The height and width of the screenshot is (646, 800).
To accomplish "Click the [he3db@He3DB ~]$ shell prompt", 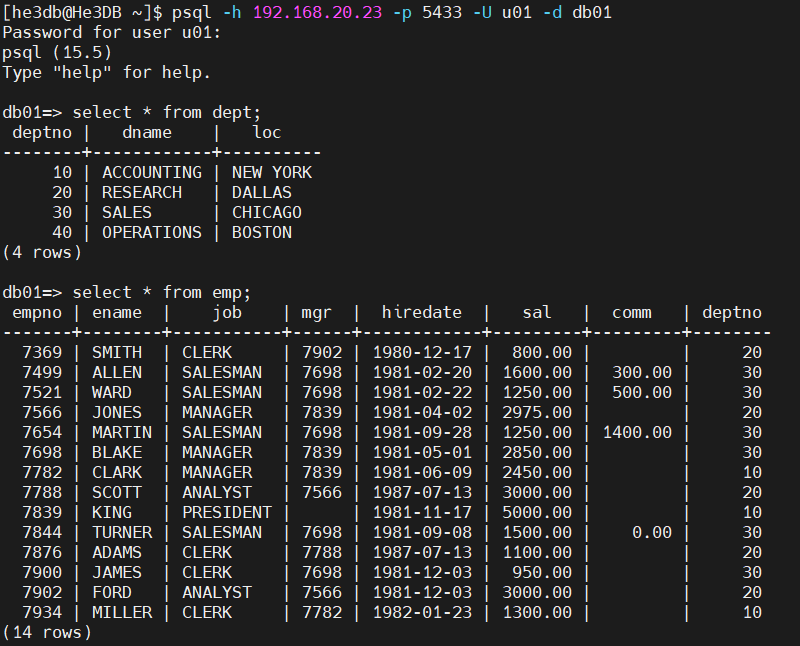I will pos(82,12).
